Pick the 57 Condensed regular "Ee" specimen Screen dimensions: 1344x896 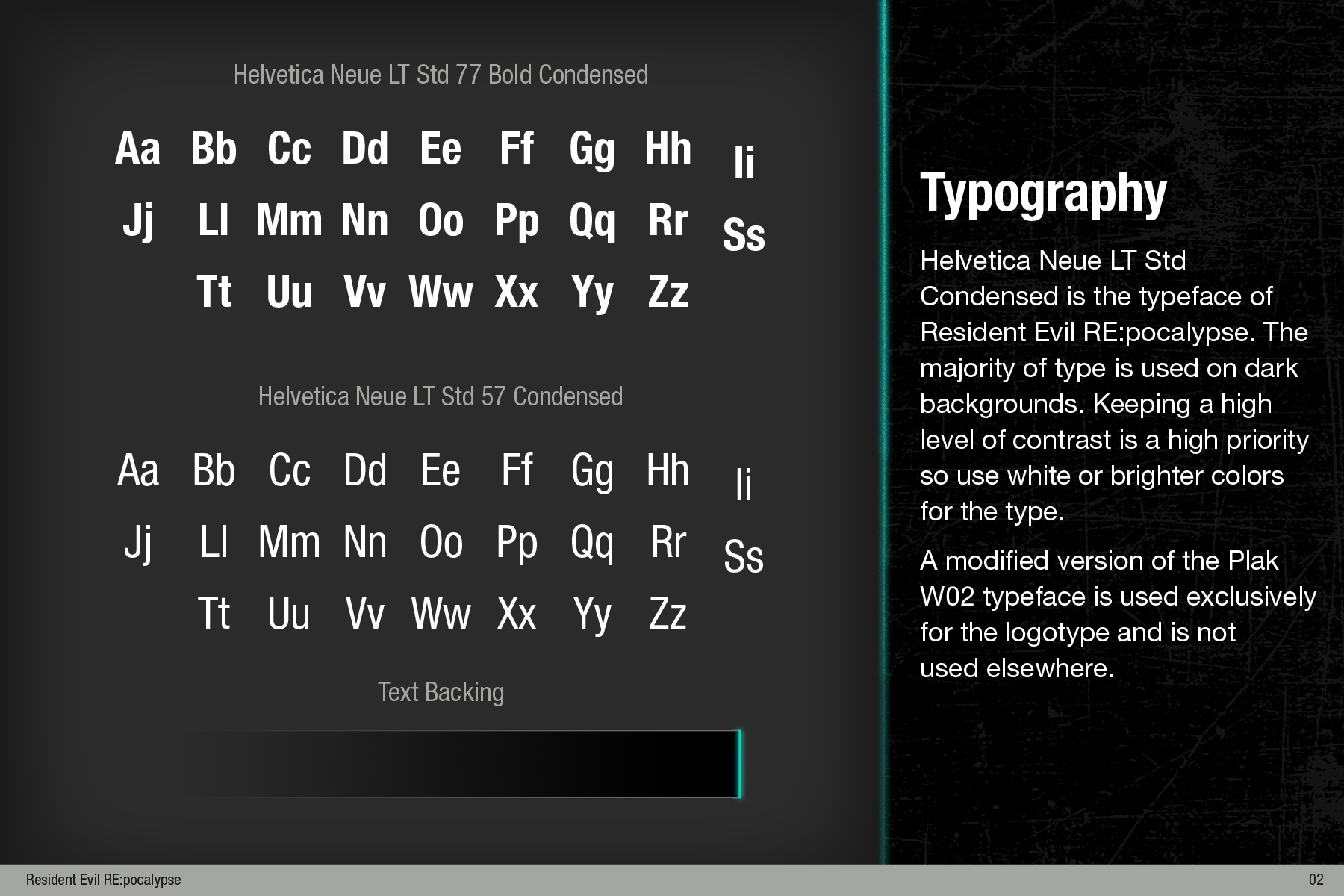[441, 470]
